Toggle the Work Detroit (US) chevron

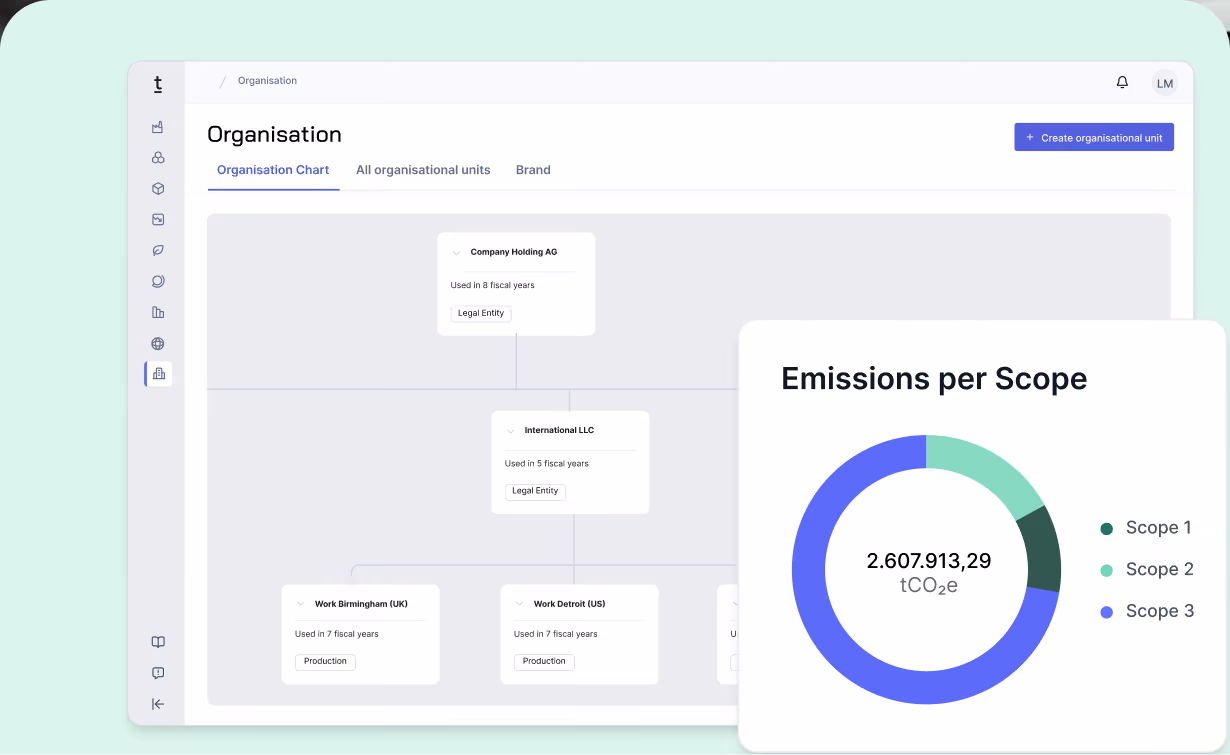coord(520,604)
